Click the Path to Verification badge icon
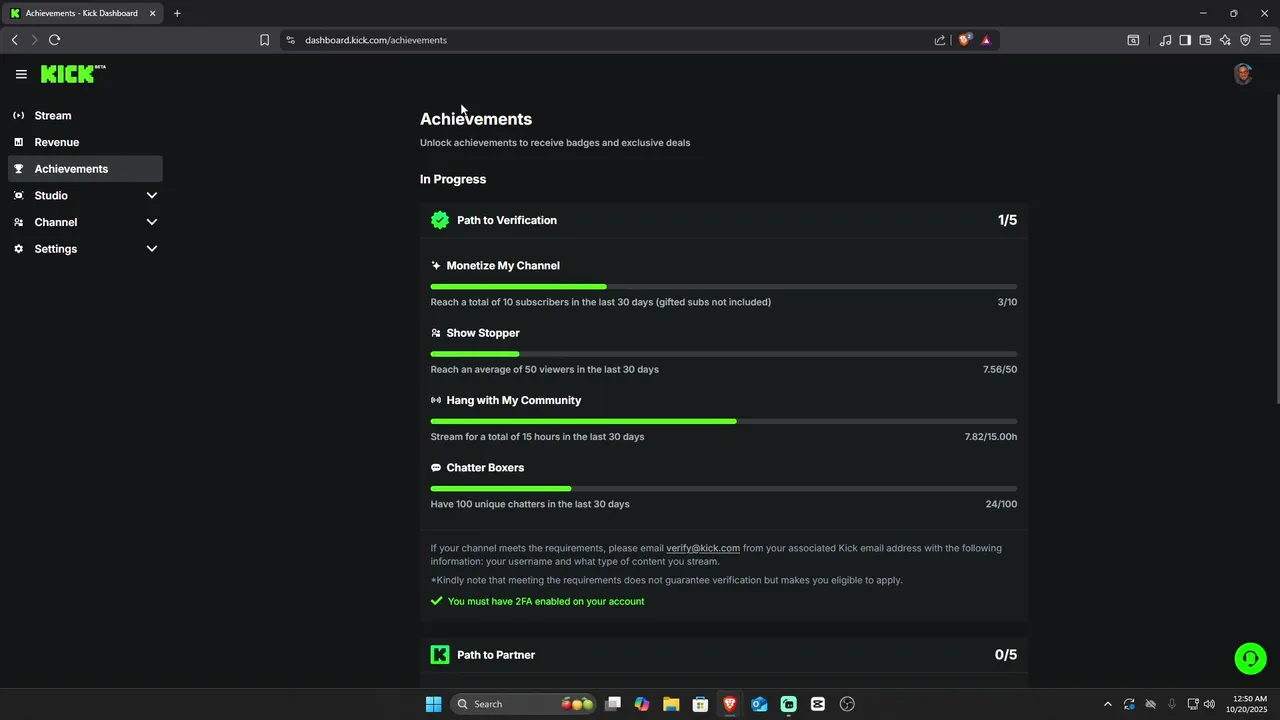The width and height of the screenshot is (1280, 720). 440,220
